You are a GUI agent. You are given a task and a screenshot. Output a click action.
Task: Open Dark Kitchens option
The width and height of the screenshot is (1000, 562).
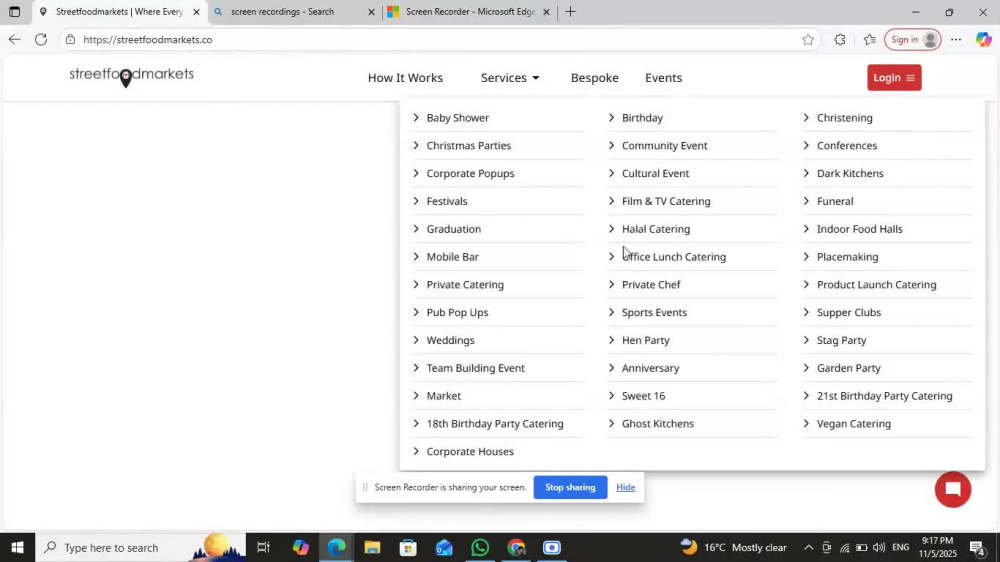click(850, 174)
